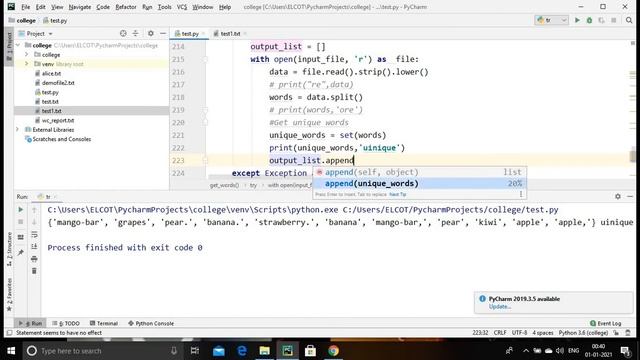Viewport: 640px width, 360px height.
Task: Open the File menu
Action: click(x=25, y=7)
